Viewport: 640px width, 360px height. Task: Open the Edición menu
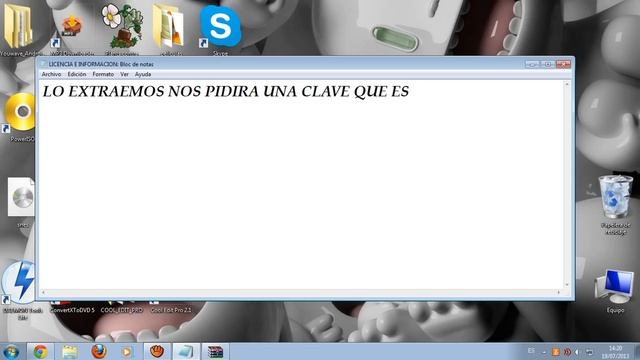pyautogui.click(x=77, y=74)
